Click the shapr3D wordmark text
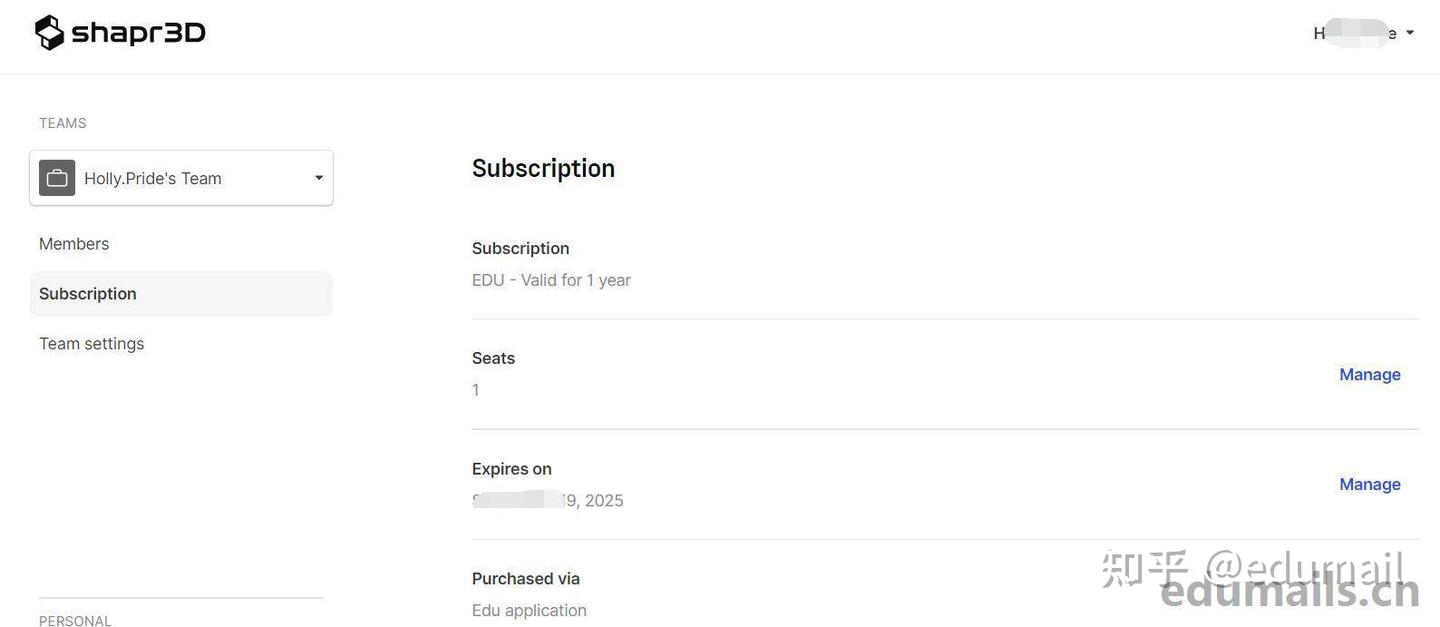Screen dimensions: 1440x627 pyautogui.click(x=138, y=33)
